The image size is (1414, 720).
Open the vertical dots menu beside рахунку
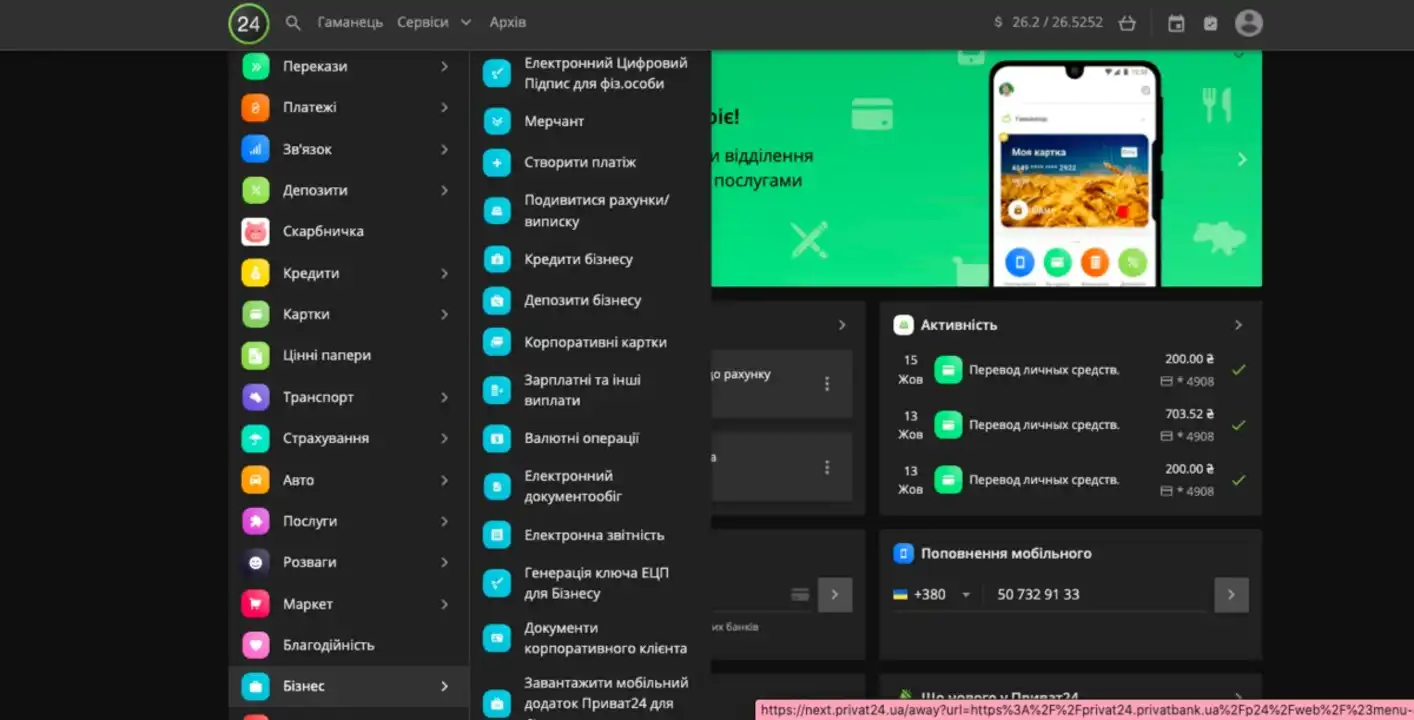(827, 383)
